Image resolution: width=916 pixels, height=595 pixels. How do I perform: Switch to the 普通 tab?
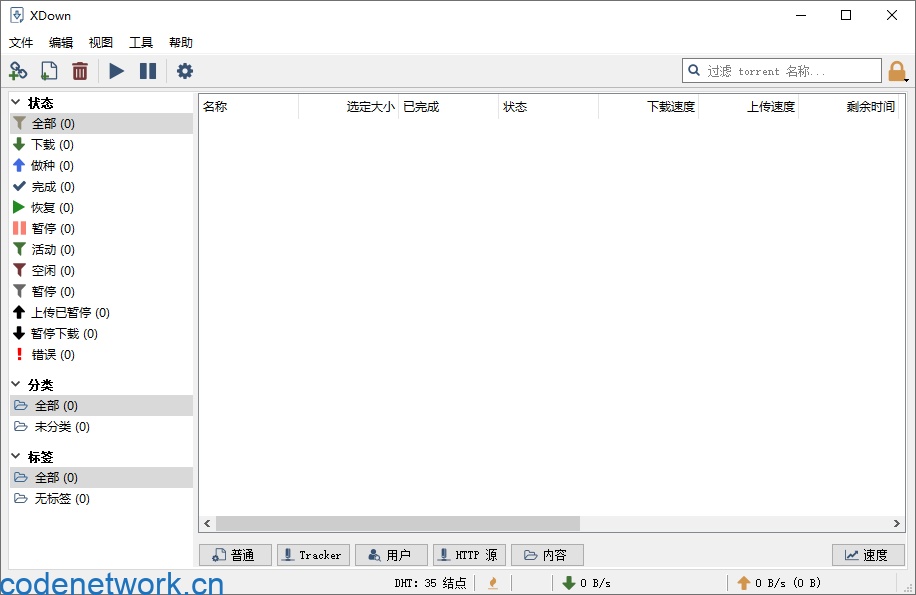coord(235,555)
